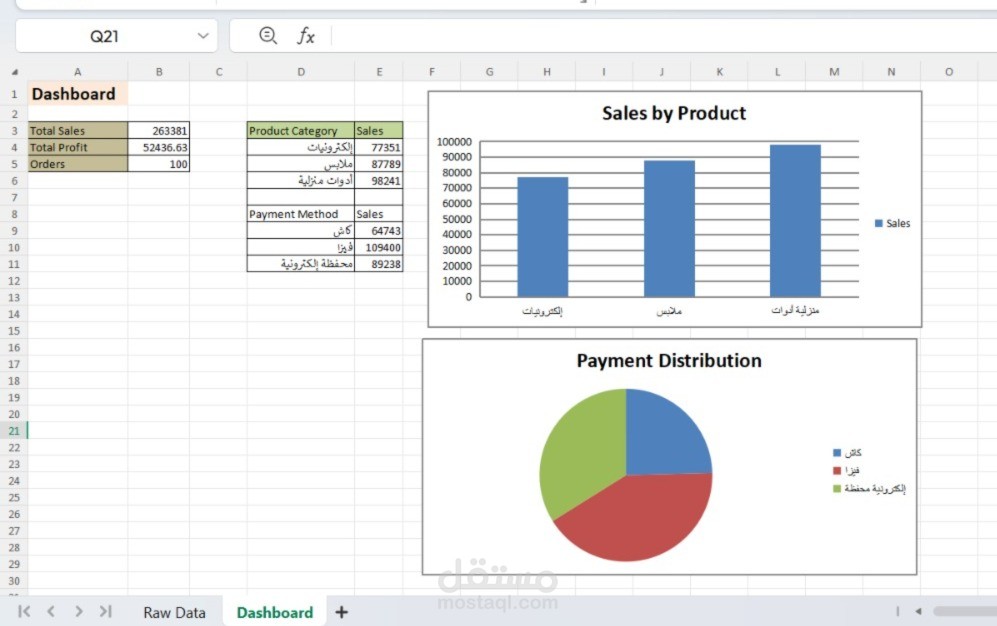Click the Name Box showing Q21
Screen dimensions: 997x626
(x=104, y=36)
